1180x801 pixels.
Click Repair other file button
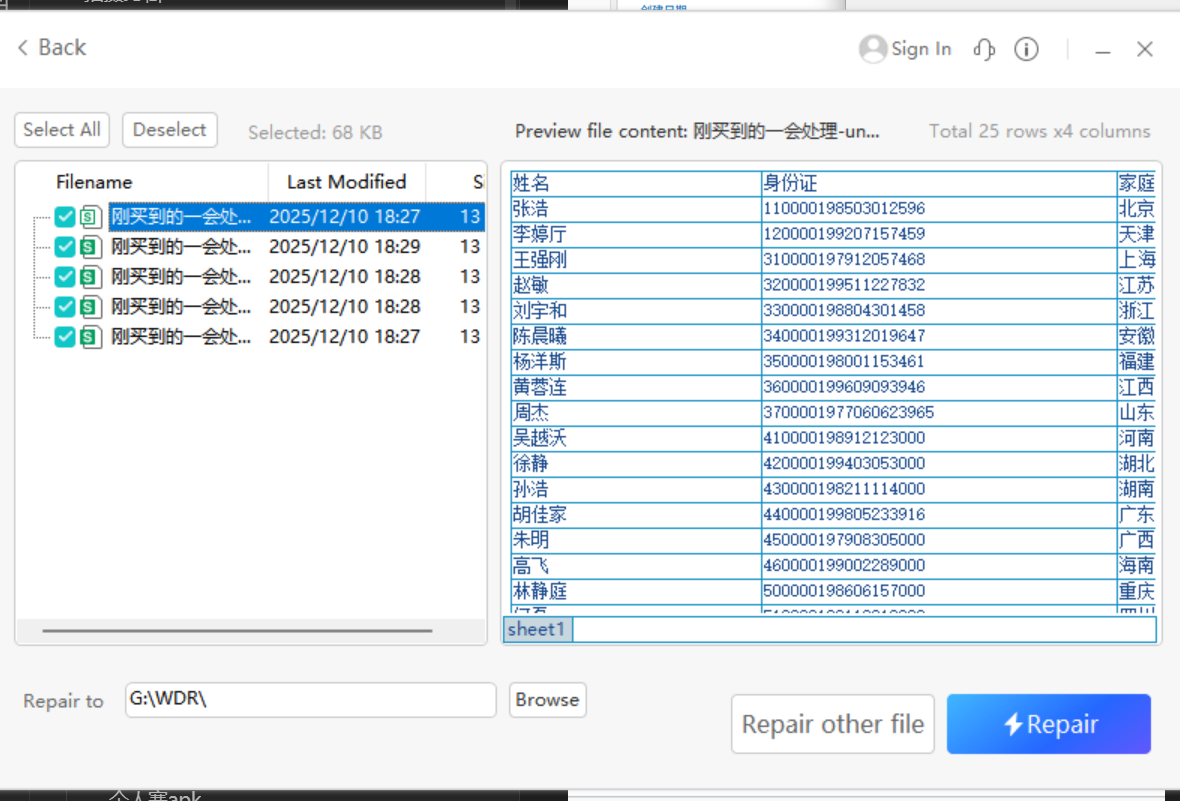(x=832, y=724)
